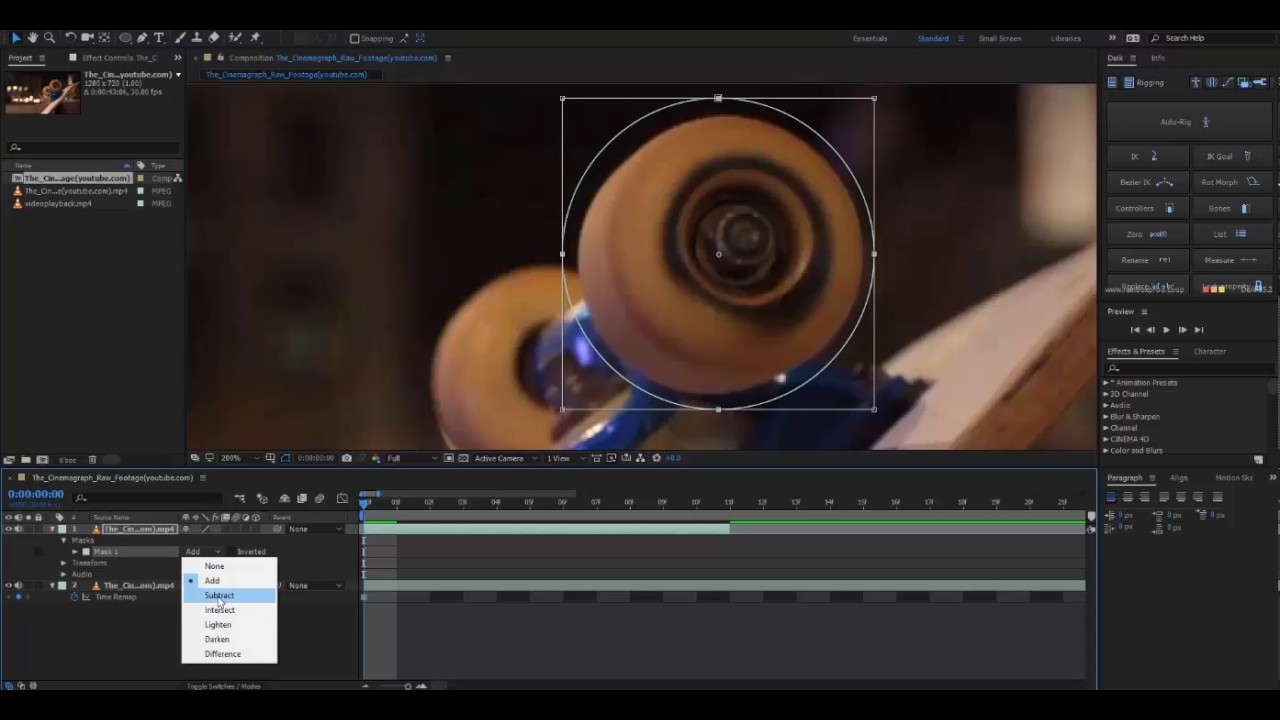Select the Zoom magnifier tool
The image size is (1280, 720).
coord(48,38)
